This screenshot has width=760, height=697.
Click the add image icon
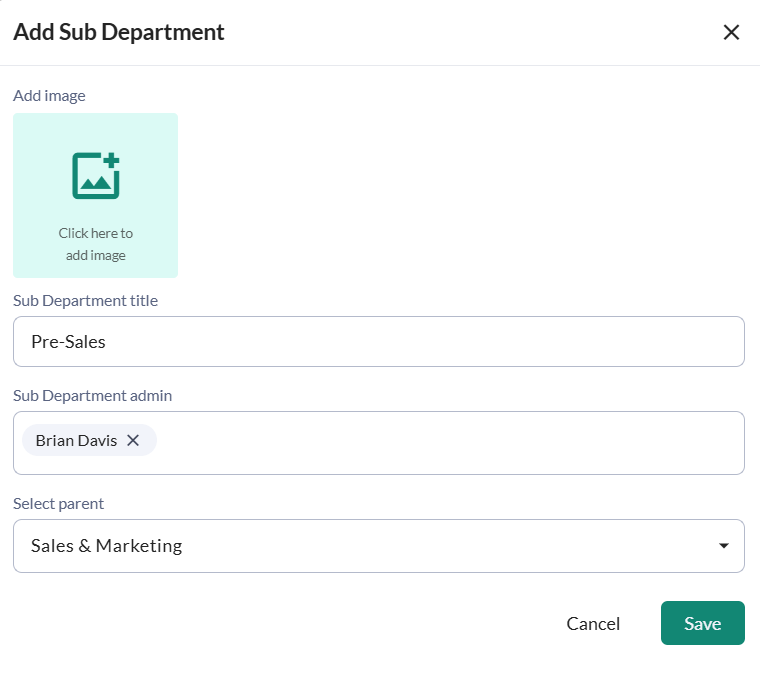[96, 175]
